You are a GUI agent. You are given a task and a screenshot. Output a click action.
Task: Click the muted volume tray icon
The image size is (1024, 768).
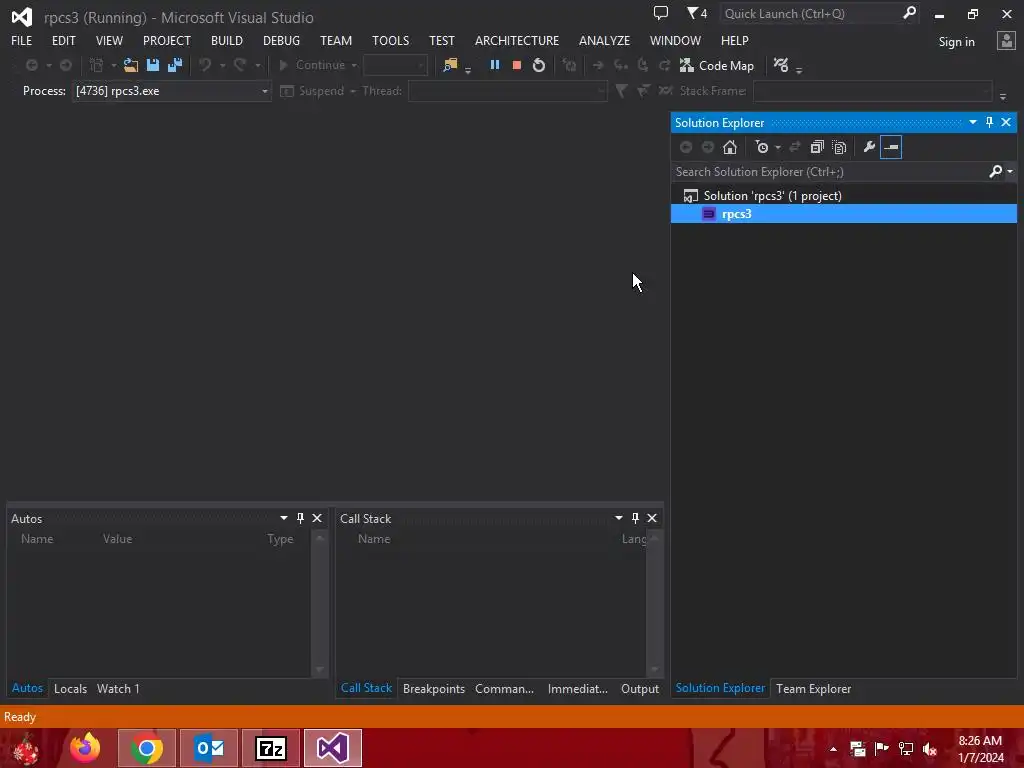pyautogui.click(x=929, y=748)
